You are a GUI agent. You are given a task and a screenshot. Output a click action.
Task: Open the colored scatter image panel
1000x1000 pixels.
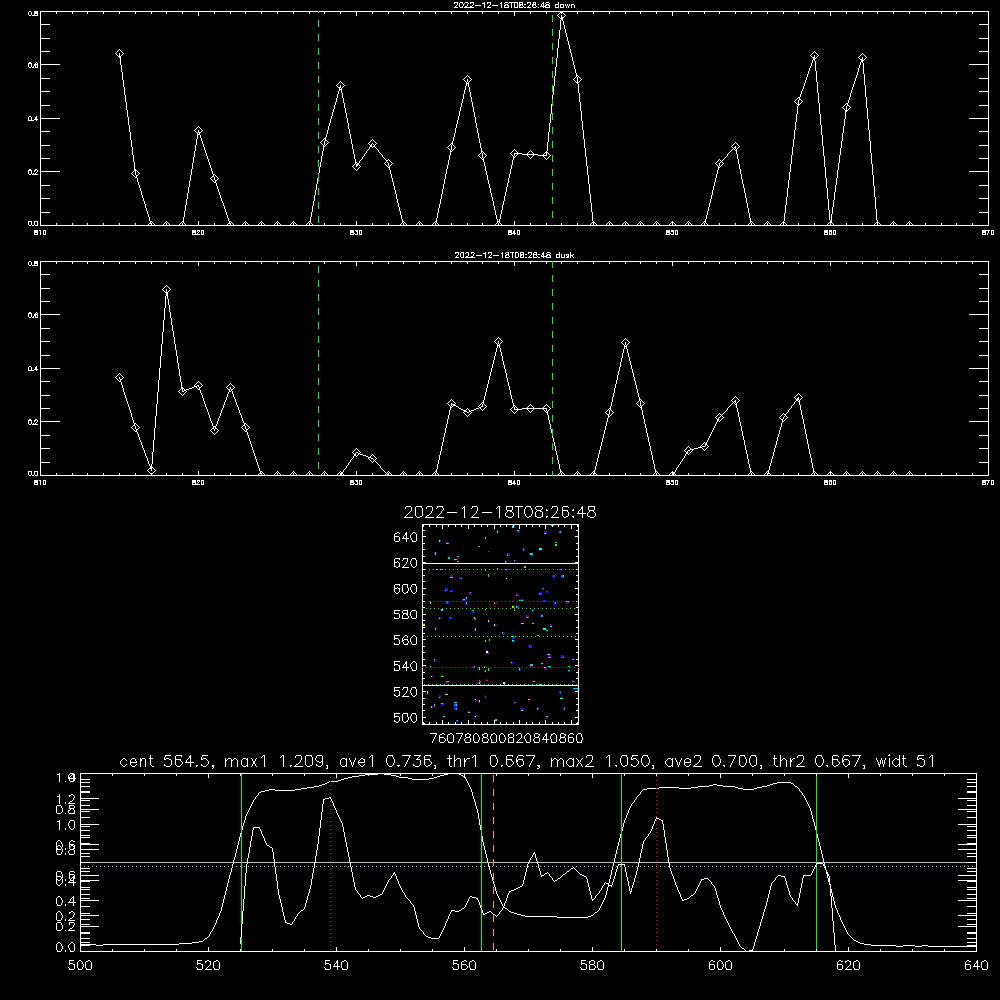click(x=500, y=624)
